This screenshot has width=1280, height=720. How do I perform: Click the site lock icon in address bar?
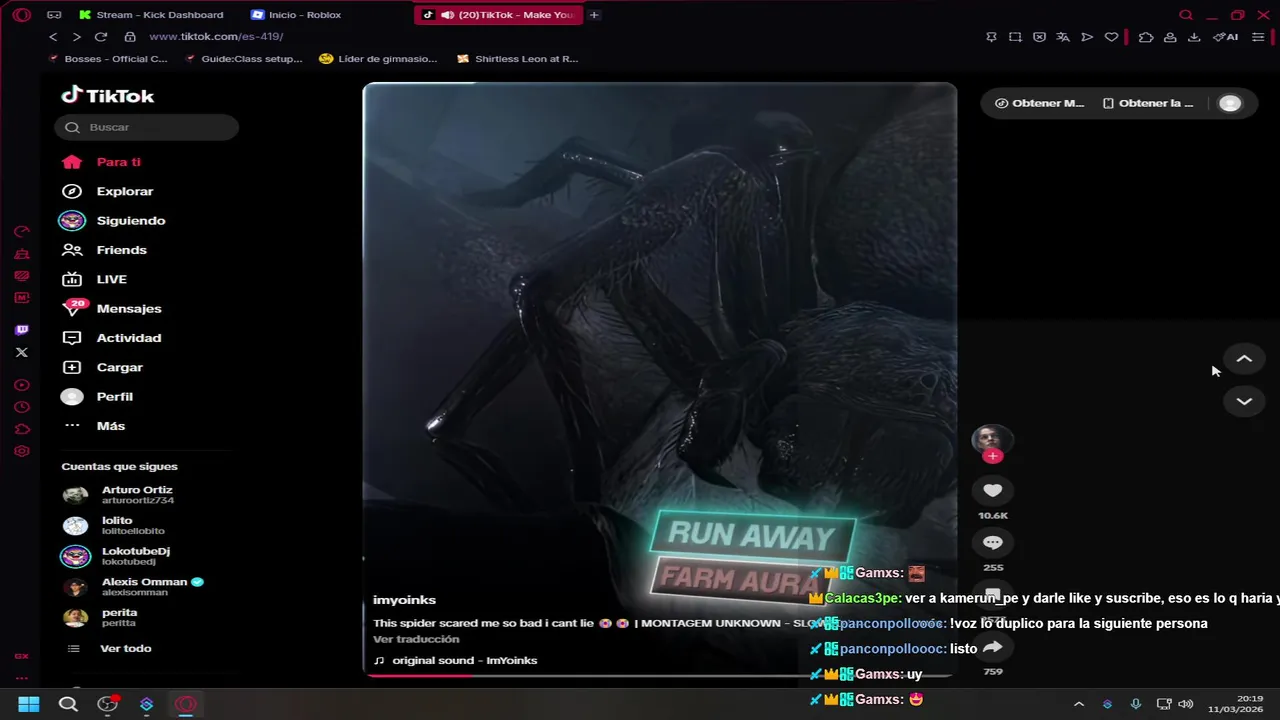click(130, 37)
